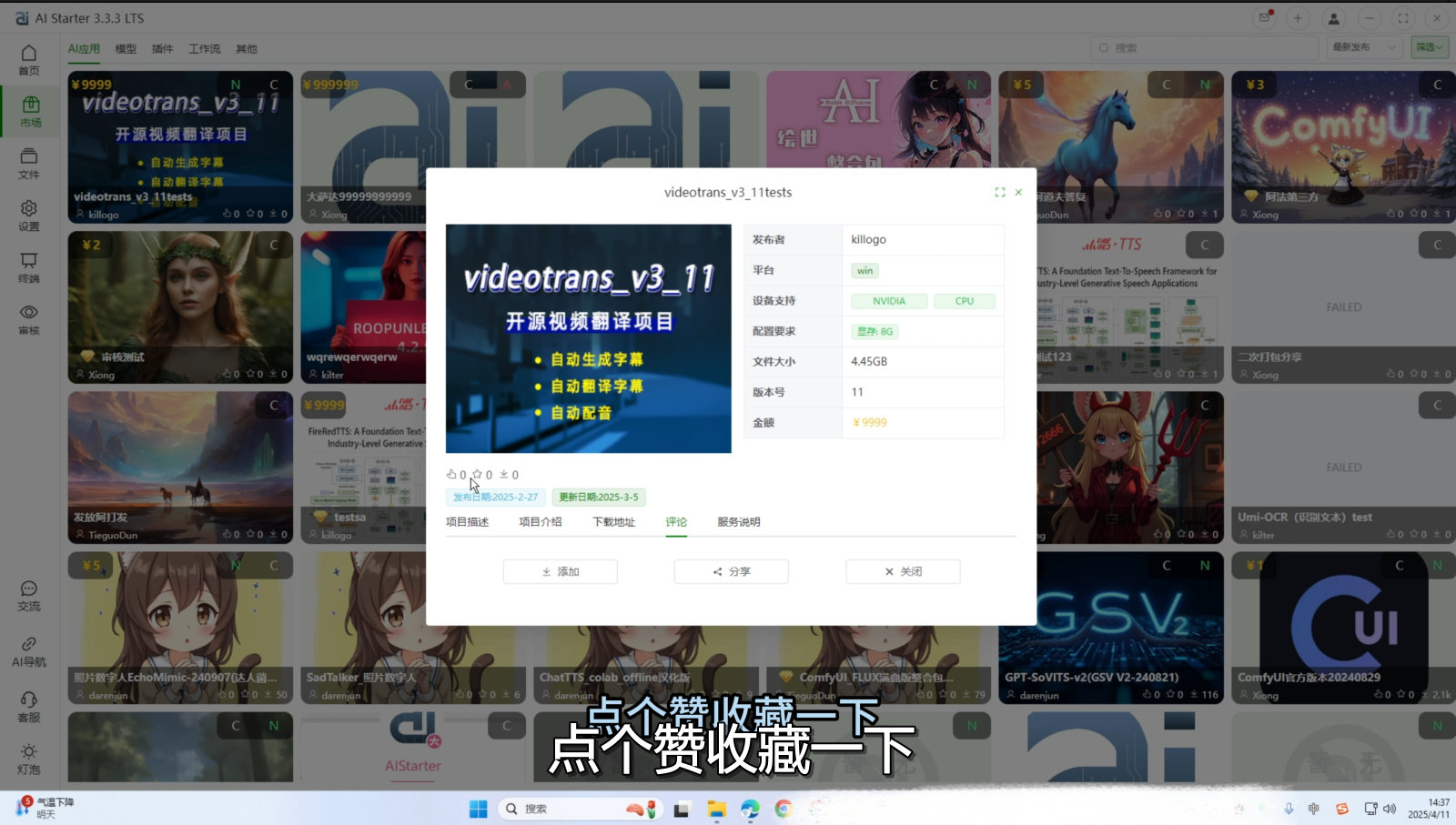Click the 分享 share button
Image resolution: width=1456 pixels, height=825 pixels.
tap(732, 571)
